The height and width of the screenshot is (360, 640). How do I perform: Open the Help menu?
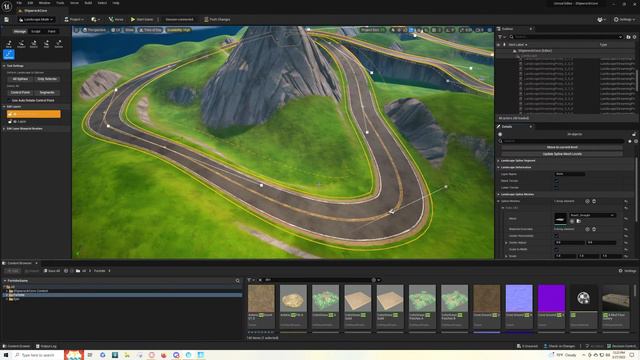click(x=116, y=3)
